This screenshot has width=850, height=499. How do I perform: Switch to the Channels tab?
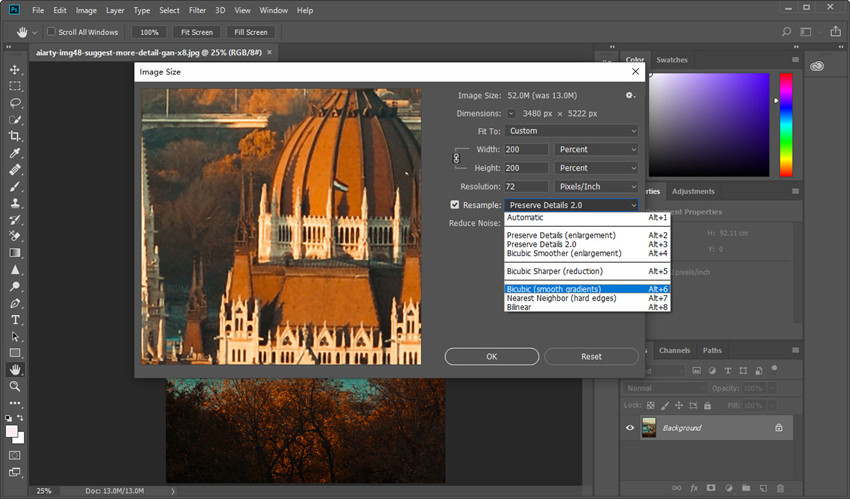(x=674, y=351)
